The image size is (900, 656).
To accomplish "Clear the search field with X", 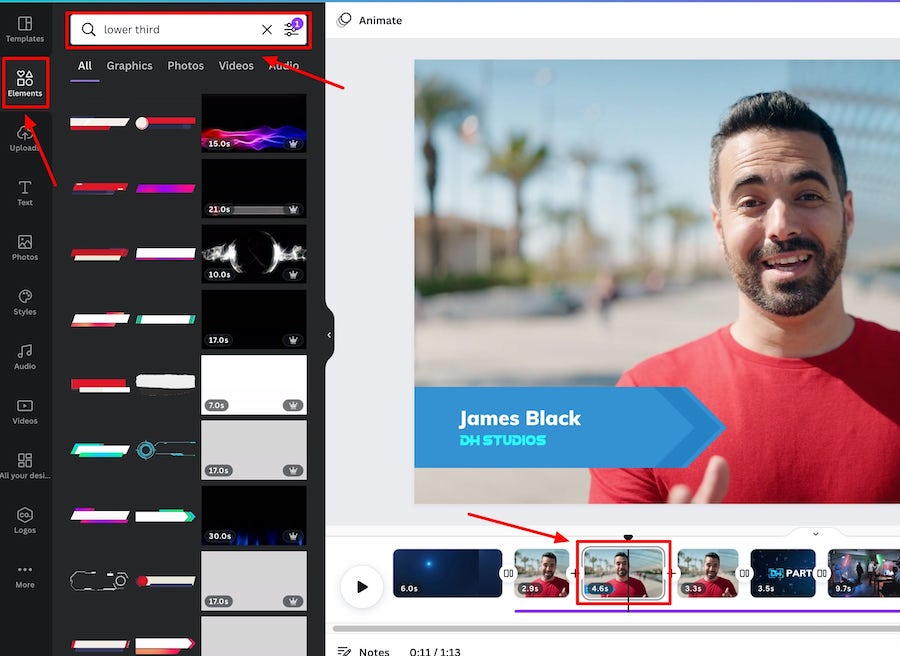I will (267, 30).
